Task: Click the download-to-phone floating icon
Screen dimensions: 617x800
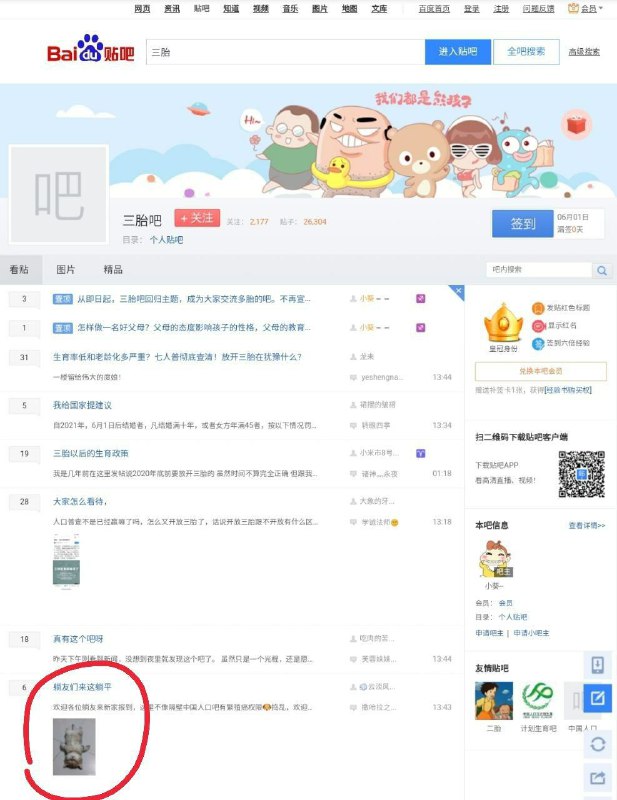Action: (598, 665)
